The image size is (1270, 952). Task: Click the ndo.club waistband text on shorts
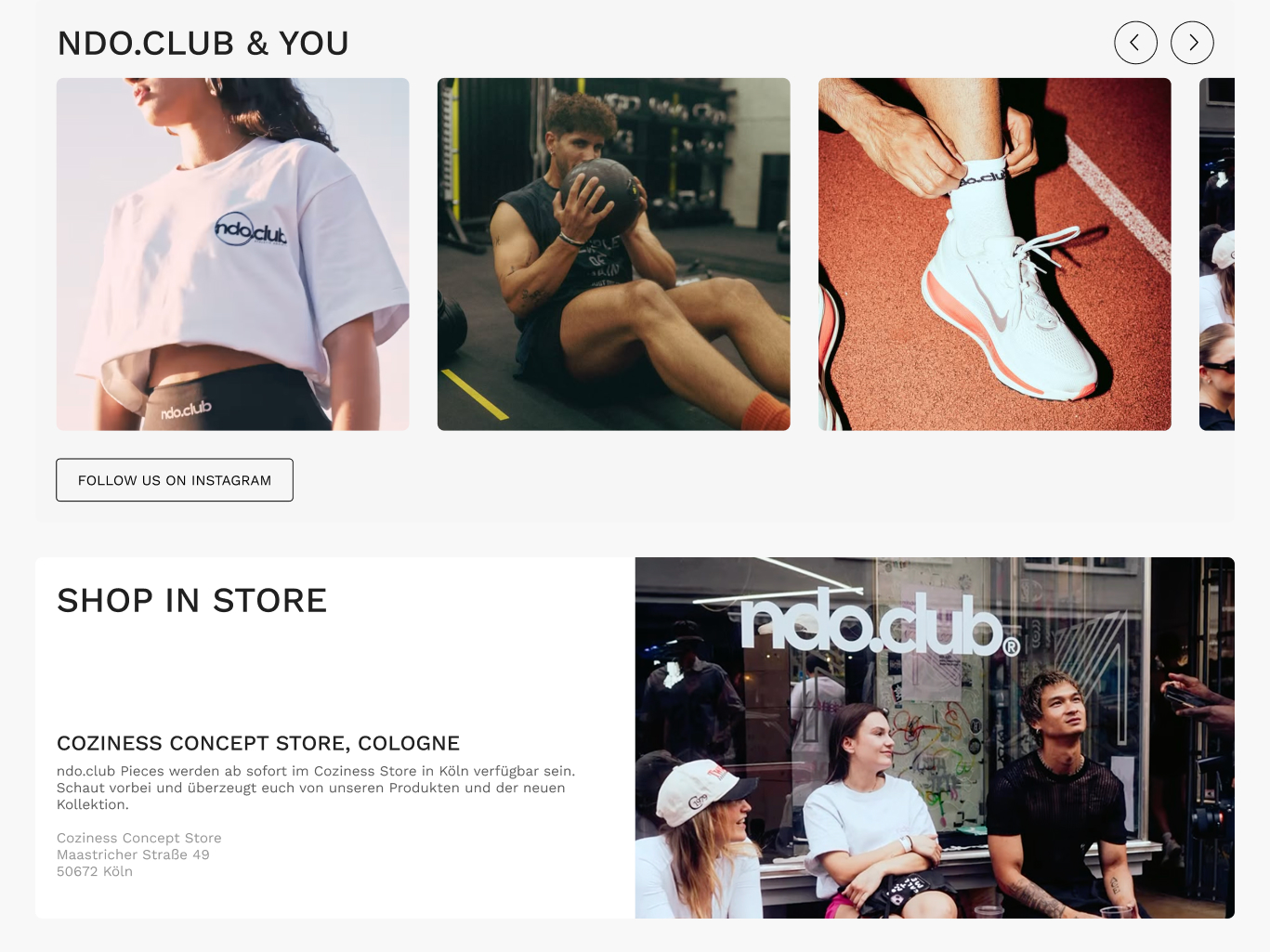tap(186, 410)
